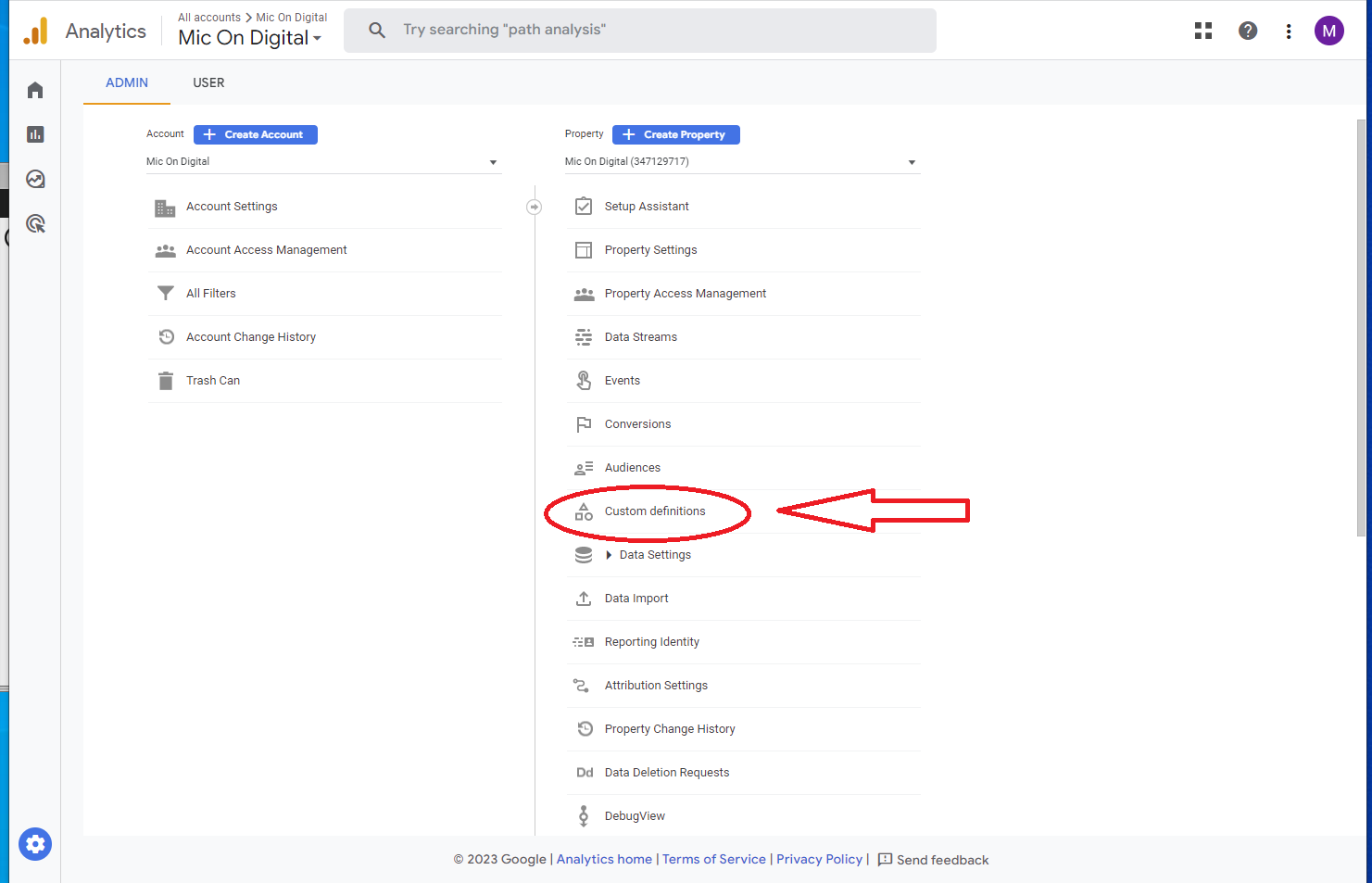Open the Advertising icon in sidebar
This screenshot has width=1372, height=883.
pyautogui.click(x=35, y=223)
